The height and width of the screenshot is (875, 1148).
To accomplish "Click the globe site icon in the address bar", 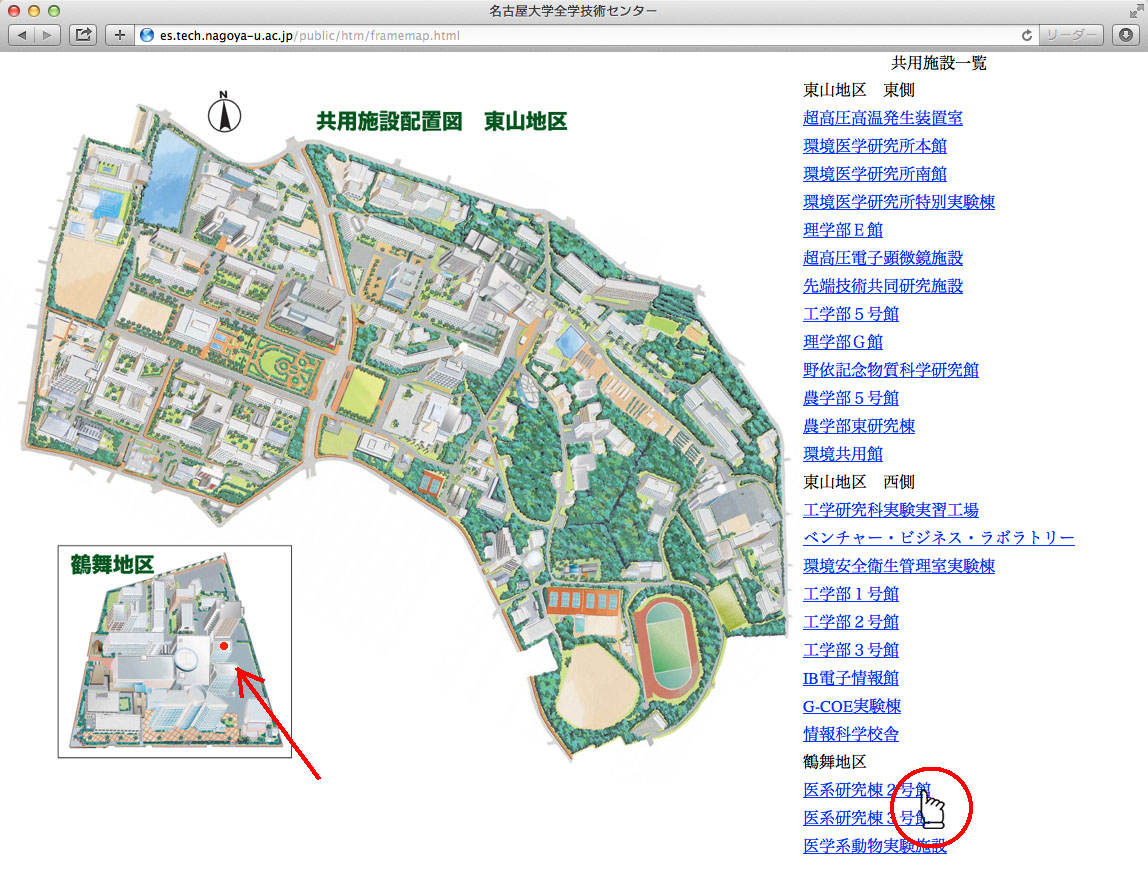I will 148,35.
